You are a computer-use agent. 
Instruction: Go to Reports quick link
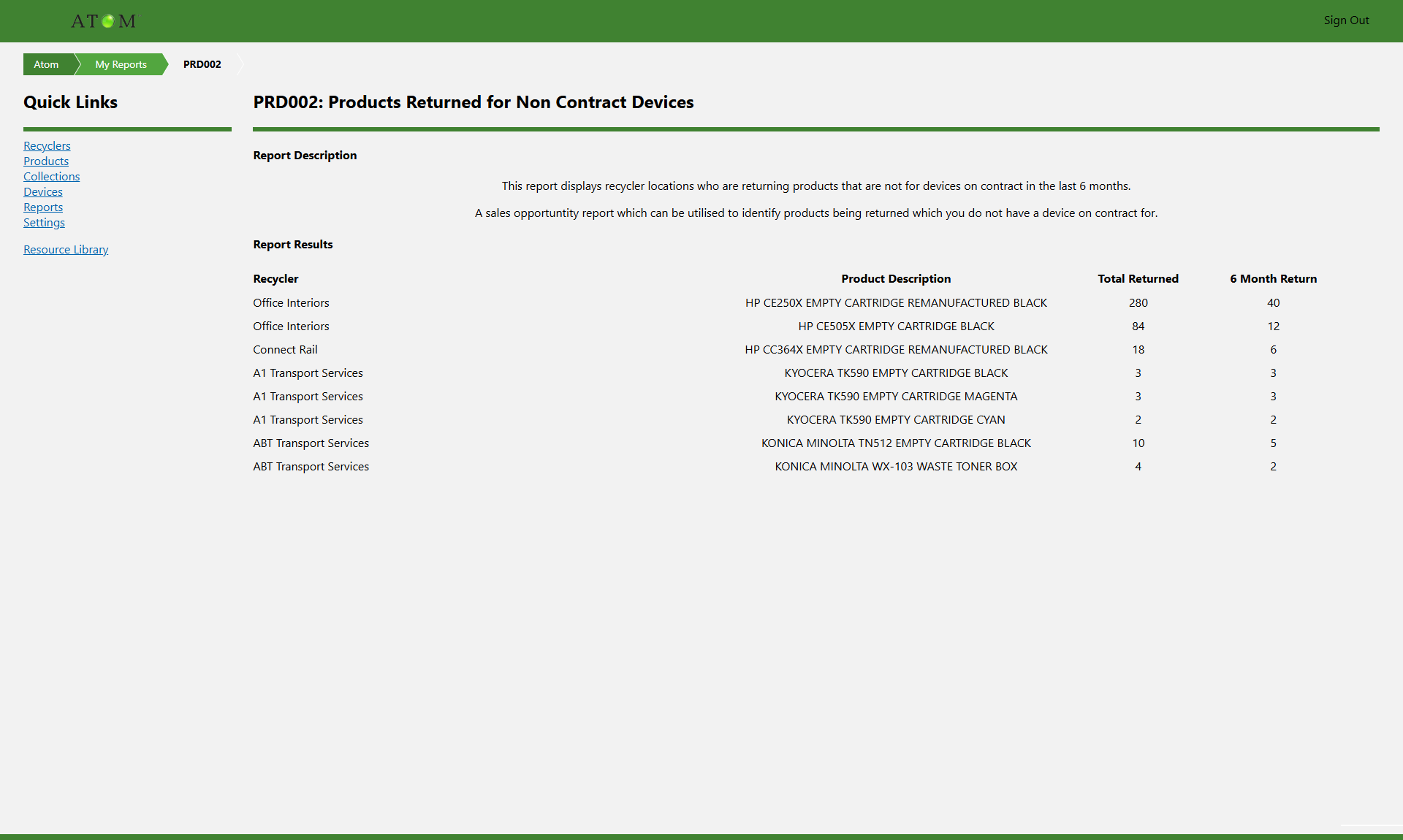coord(43,207)
